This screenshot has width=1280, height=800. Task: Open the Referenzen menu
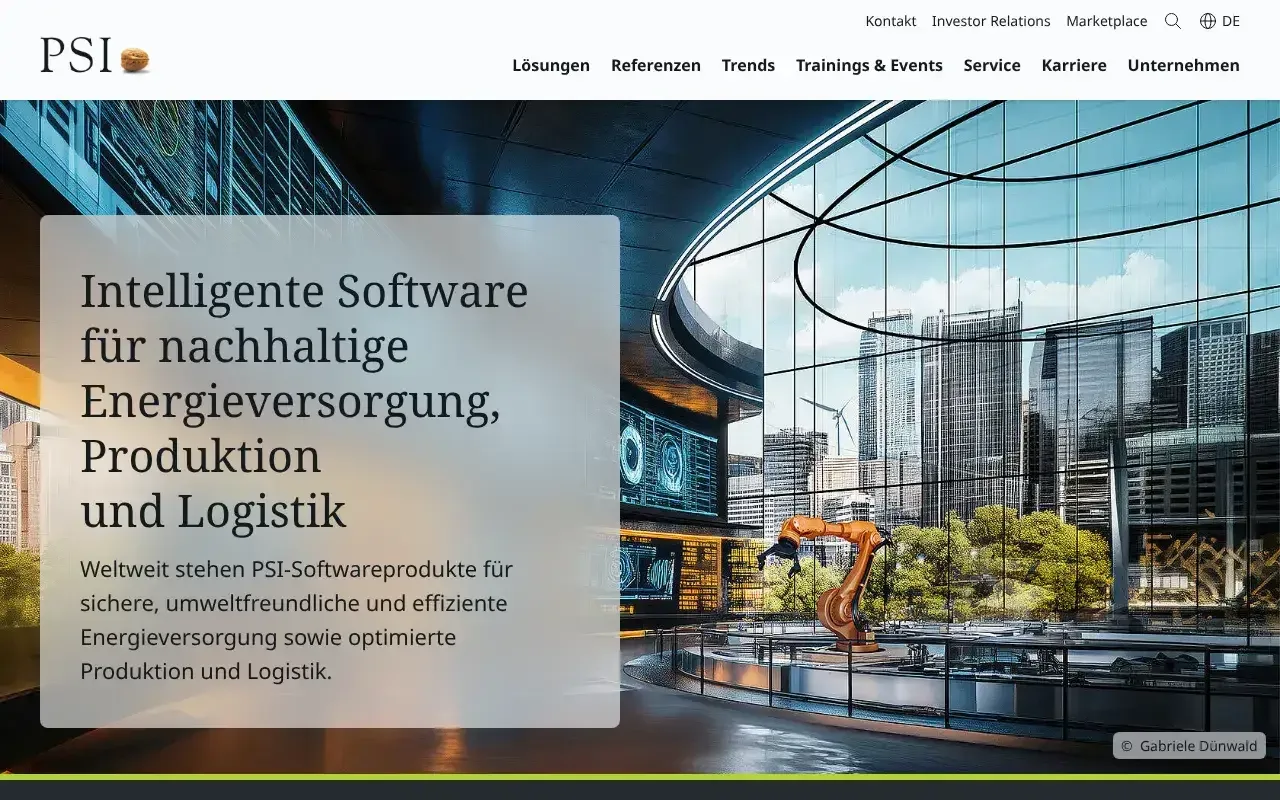(x=656, y=65)
